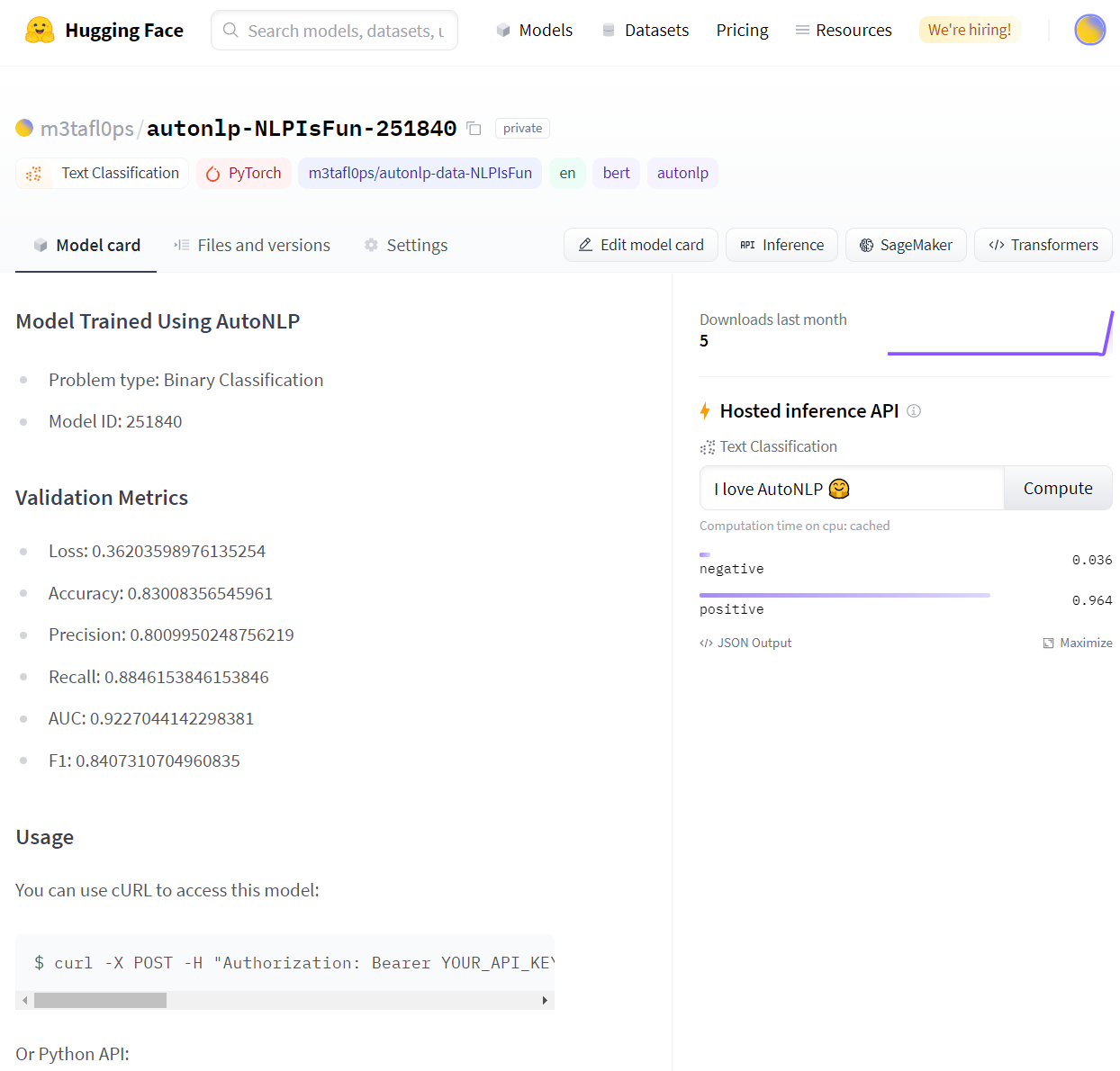Click the We're hiring! badge
1120x1071 pixels.
(x=970, y=30)
